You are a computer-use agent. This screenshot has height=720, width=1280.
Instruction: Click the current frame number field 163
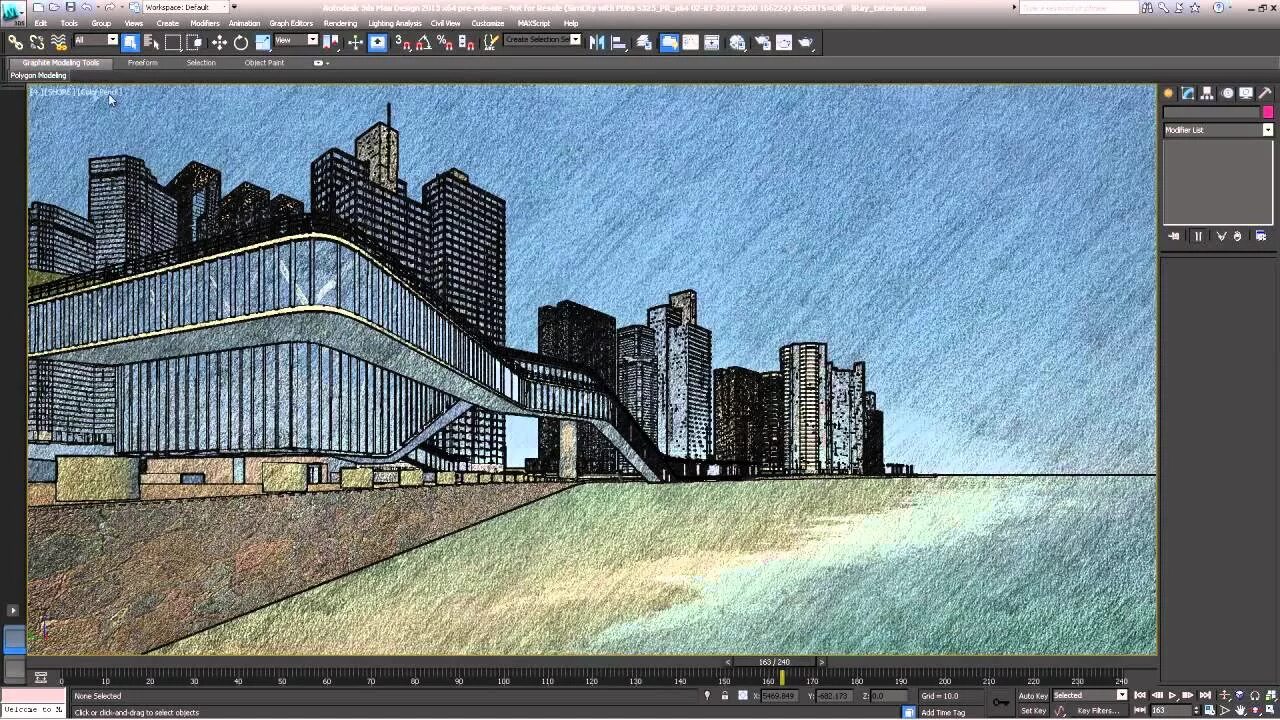[1170, 711]
